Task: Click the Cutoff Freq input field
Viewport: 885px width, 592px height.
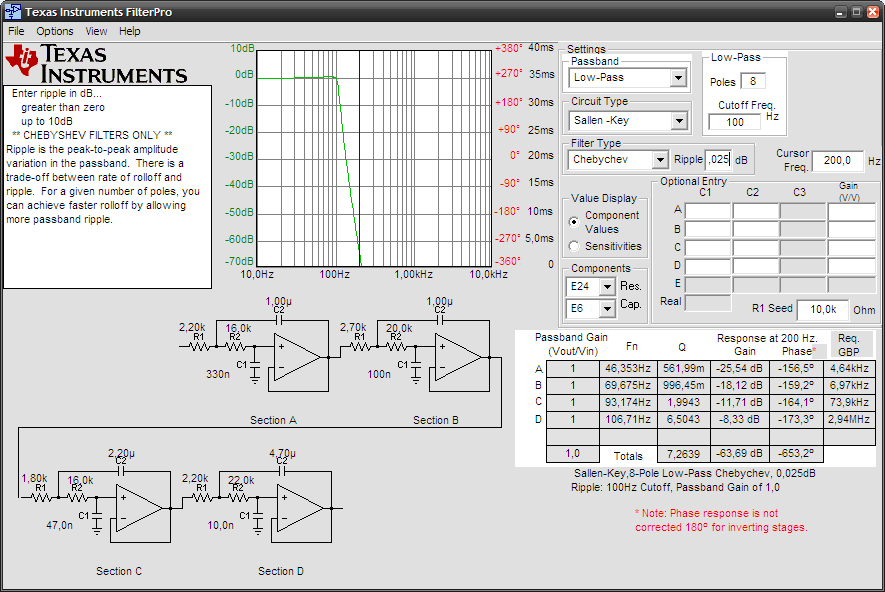Action: coord(735,122)
